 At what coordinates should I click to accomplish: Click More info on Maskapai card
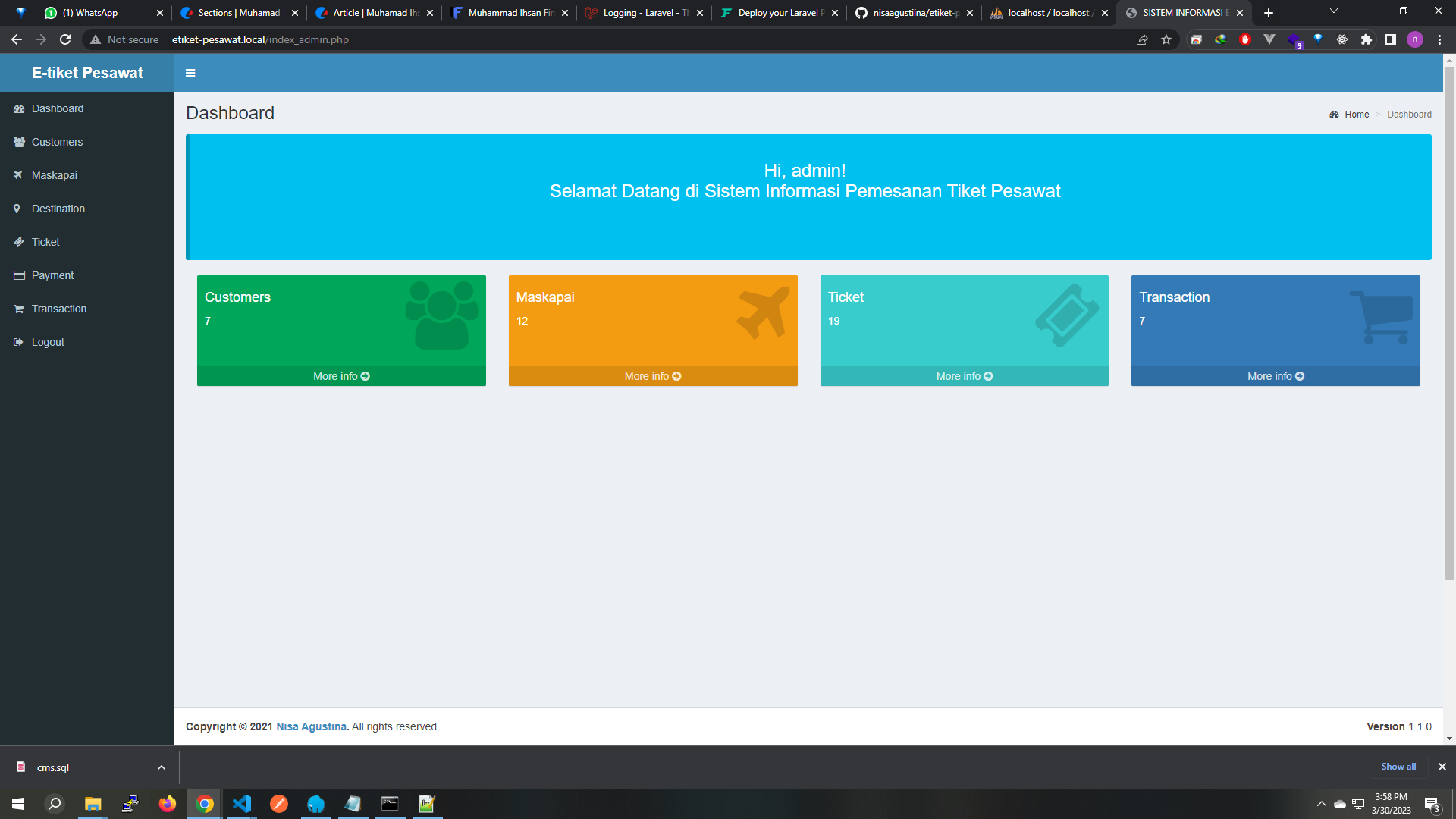pos(653,376)
